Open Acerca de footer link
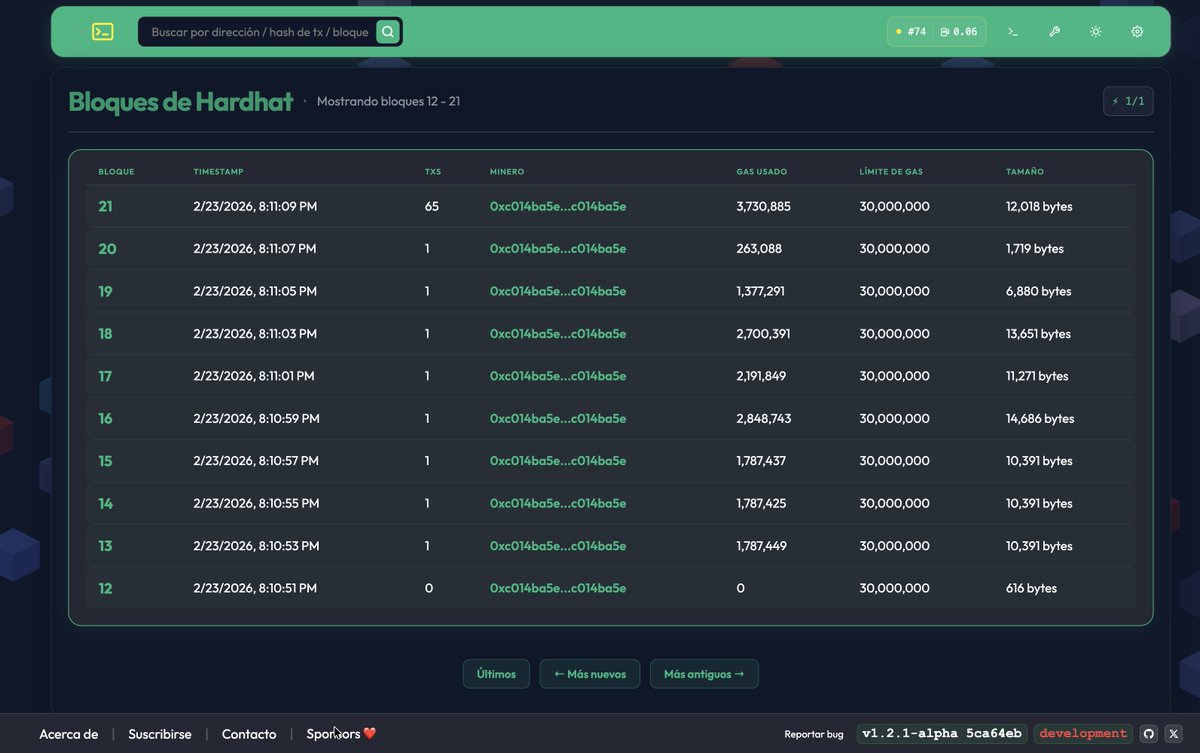 (69, 734)
